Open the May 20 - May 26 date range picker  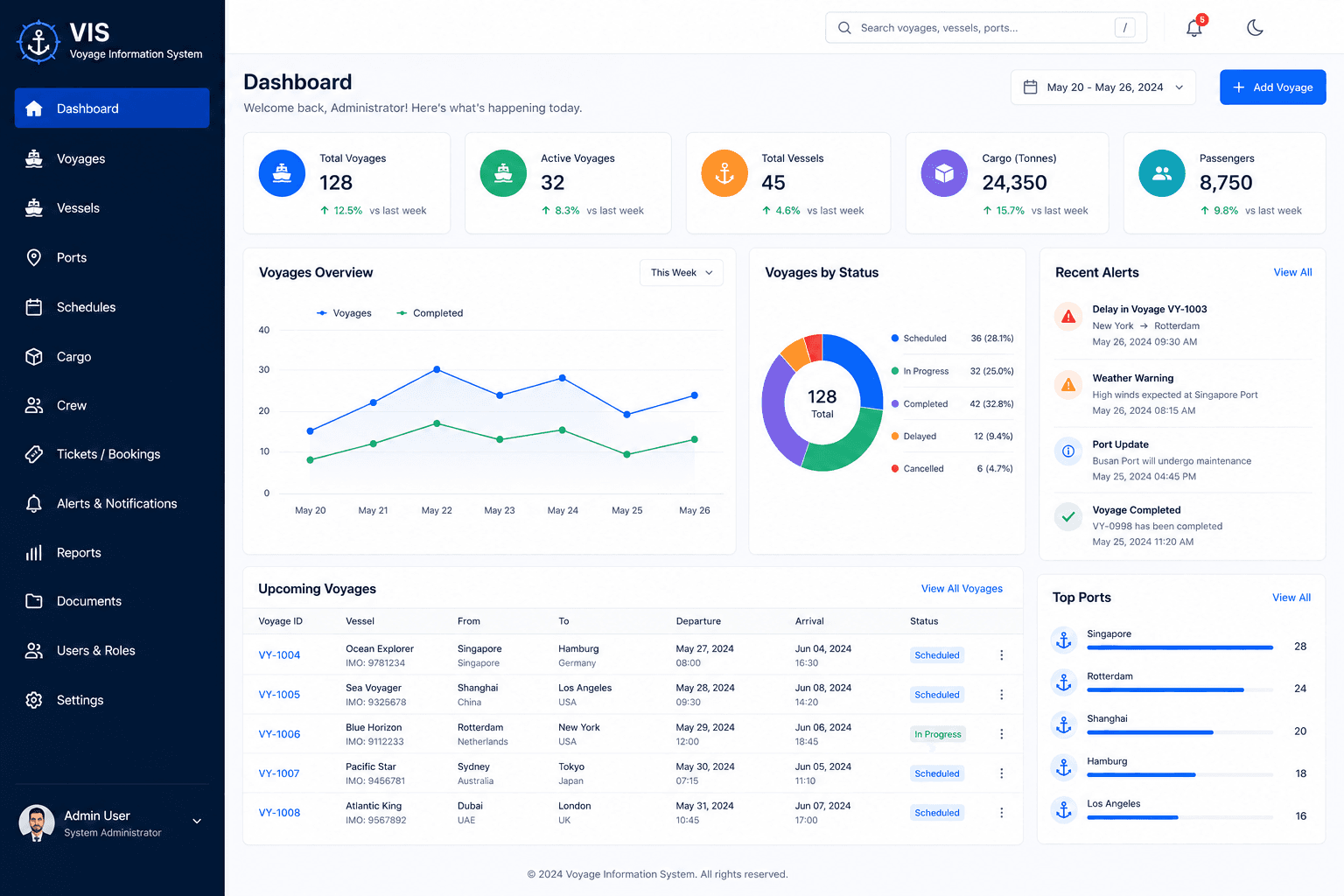click(x=1103, y=87)
